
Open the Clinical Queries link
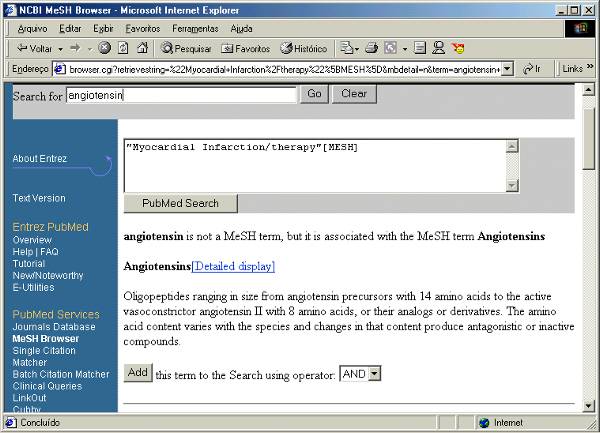pyautogui.click(x=47, y=386)
